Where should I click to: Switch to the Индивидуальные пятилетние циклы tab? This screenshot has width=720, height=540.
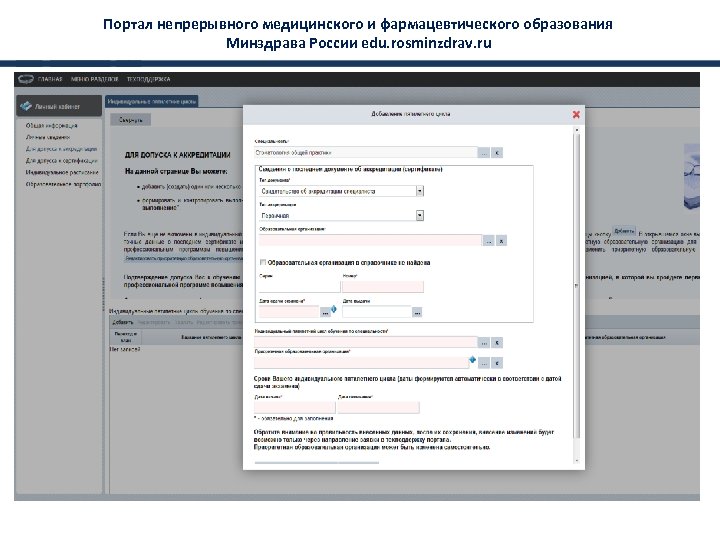coord(152,101)
